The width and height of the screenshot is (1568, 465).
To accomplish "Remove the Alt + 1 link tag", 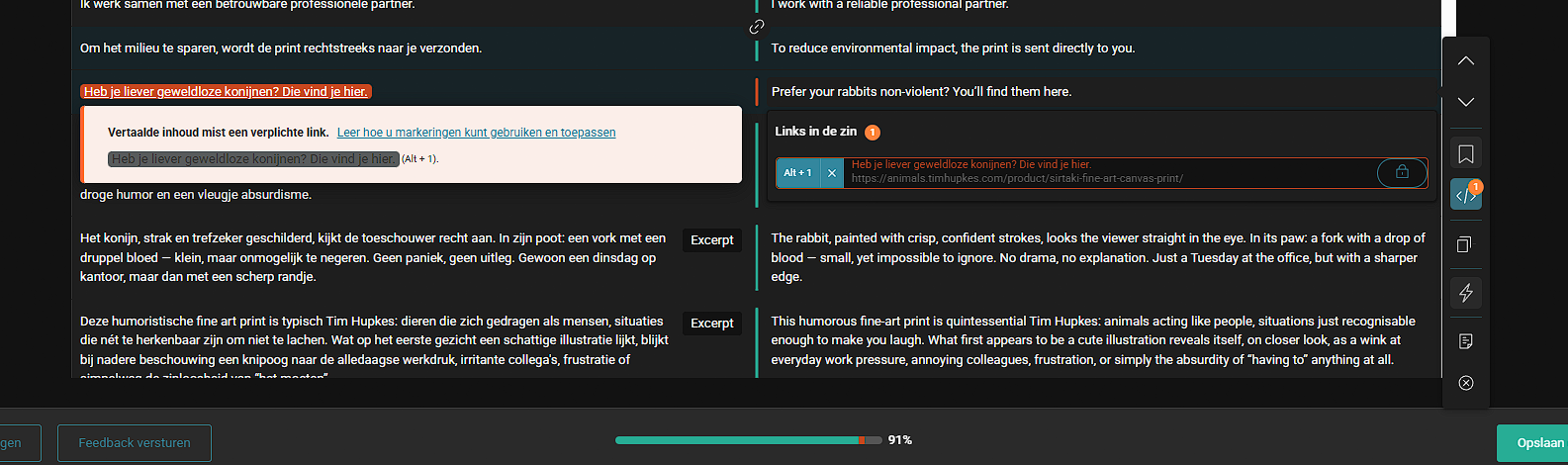I will tap(832, 173).
